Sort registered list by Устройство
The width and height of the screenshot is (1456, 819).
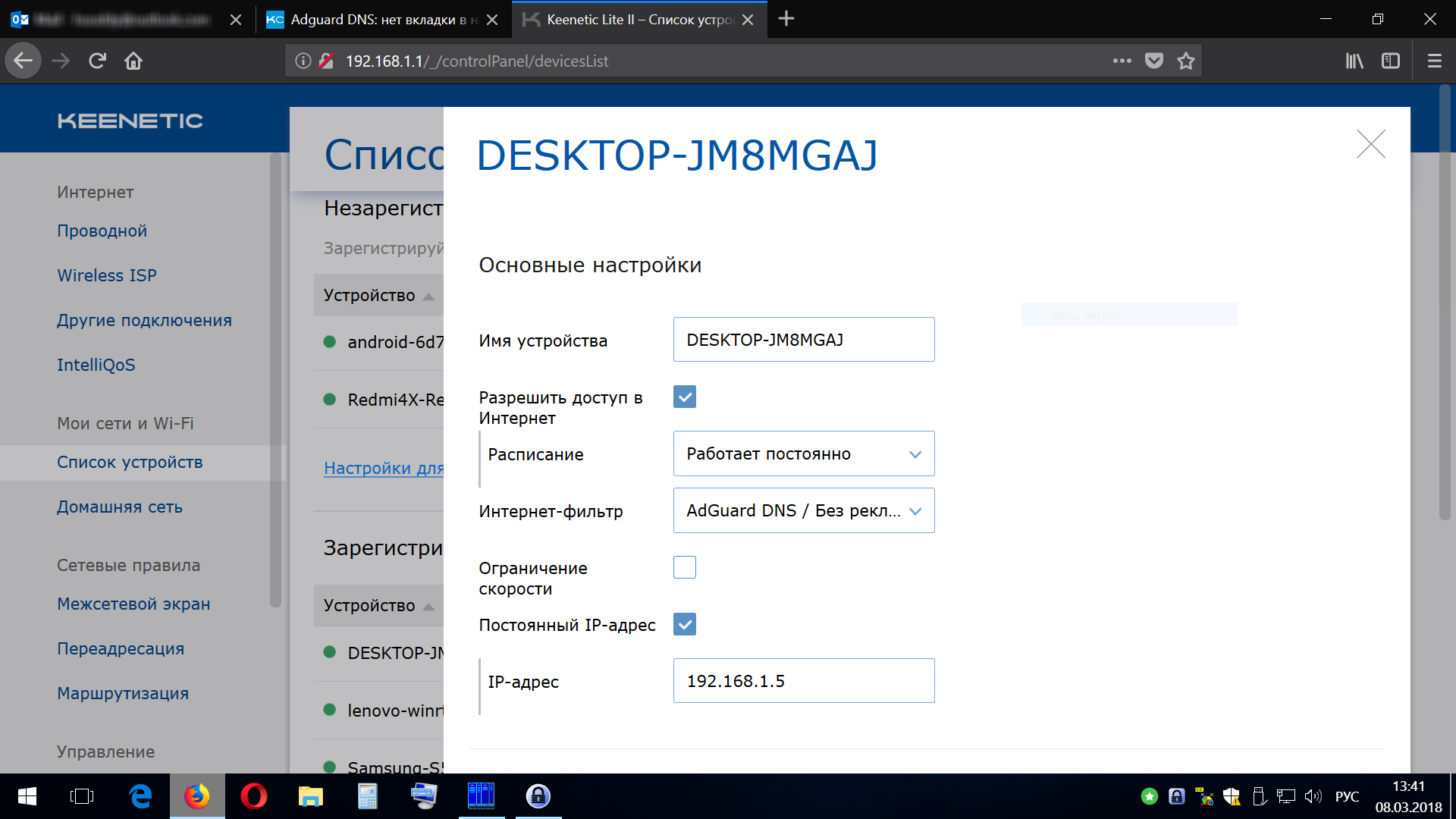pyautogui.click(x=378, y=605)
